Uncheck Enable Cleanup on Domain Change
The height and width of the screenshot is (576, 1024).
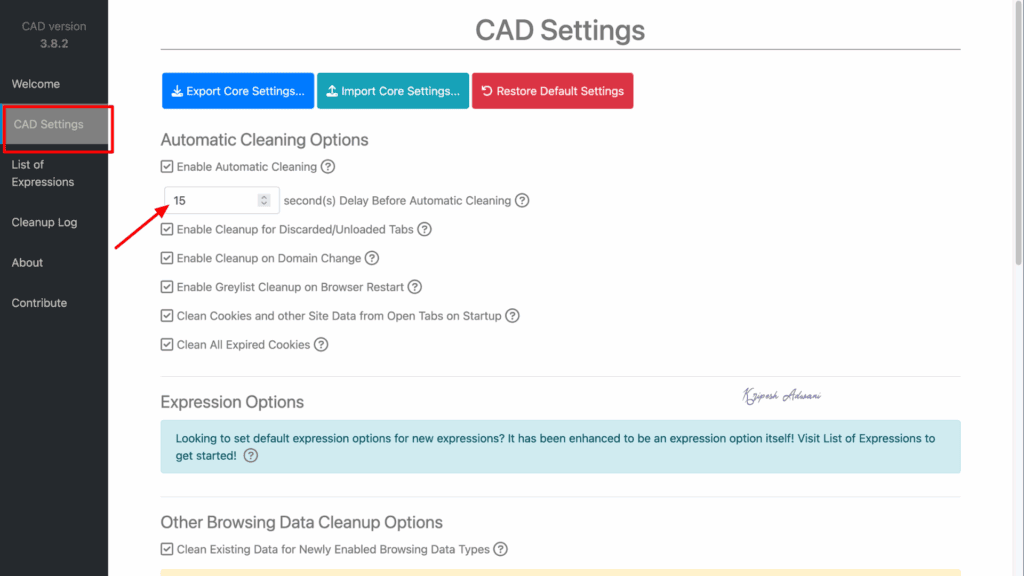click(x=167, y=258)
